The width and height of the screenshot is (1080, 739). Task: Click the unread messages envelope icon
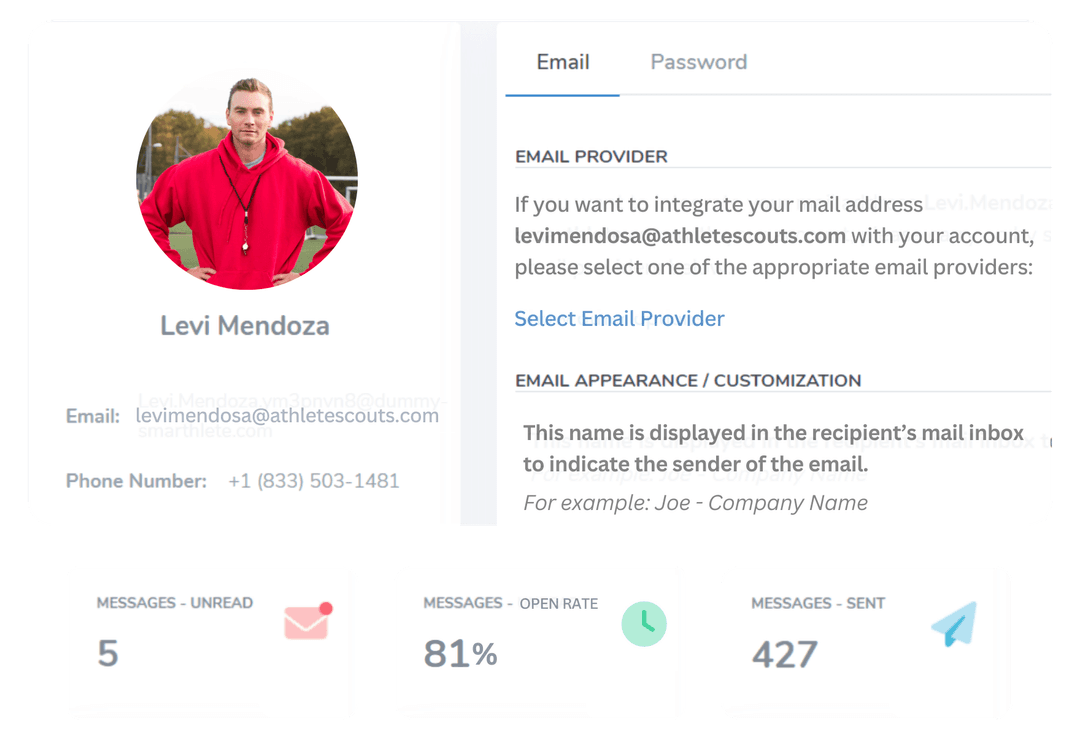pyautogui.click(x=306, y=622)
